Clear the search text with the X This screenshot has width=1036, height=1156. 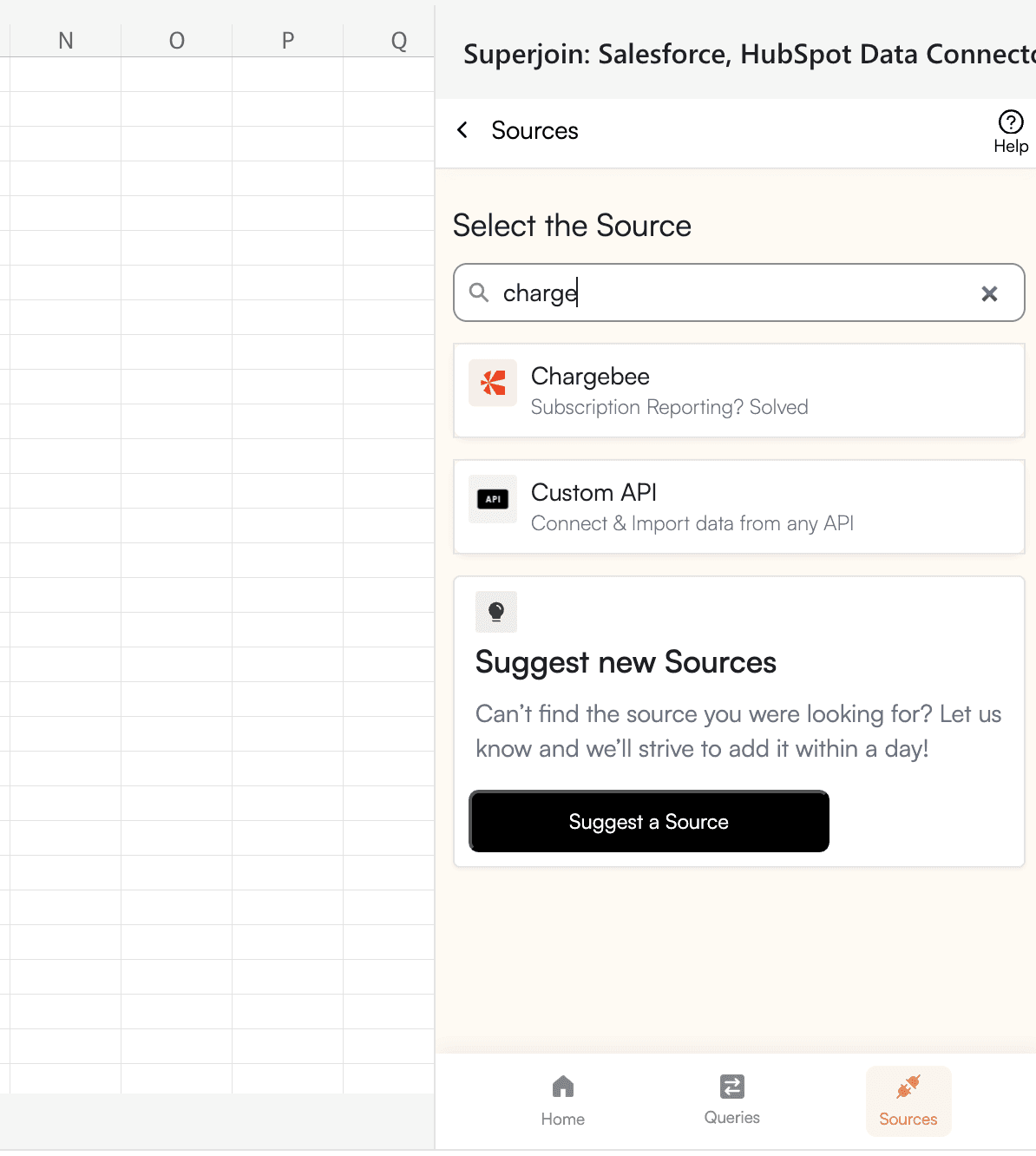coord(989,293)
